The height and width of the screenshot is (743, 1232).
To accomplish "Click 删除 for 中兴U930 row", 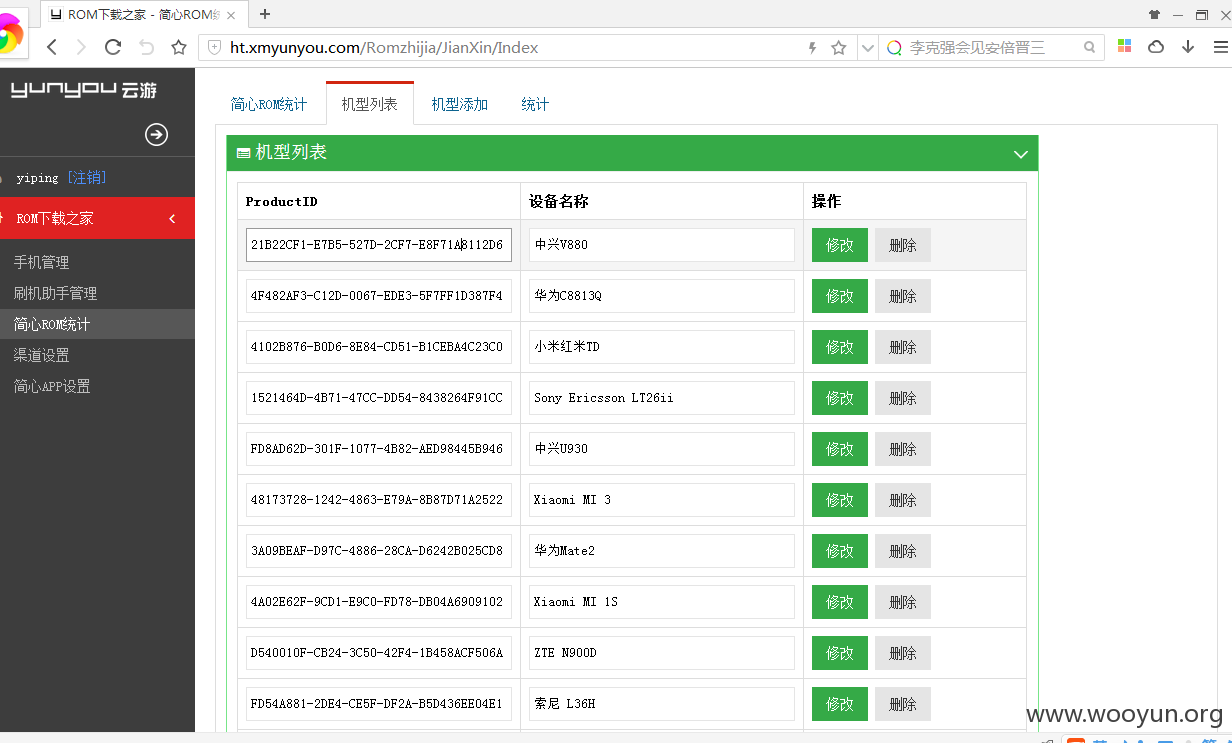I will pyautogui.click(x=903, y=449).
